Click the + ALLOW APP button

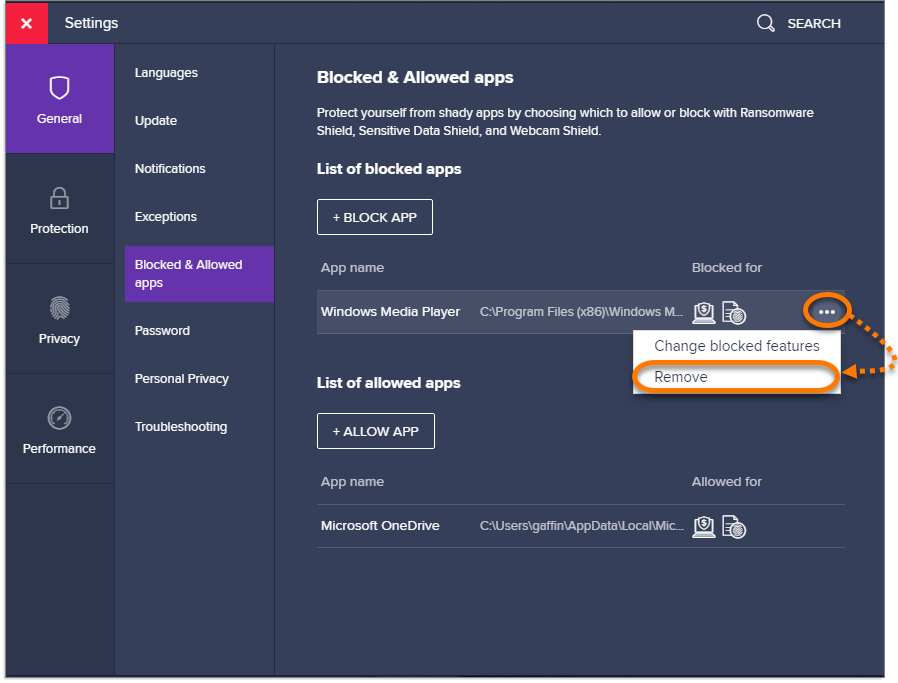376,431
